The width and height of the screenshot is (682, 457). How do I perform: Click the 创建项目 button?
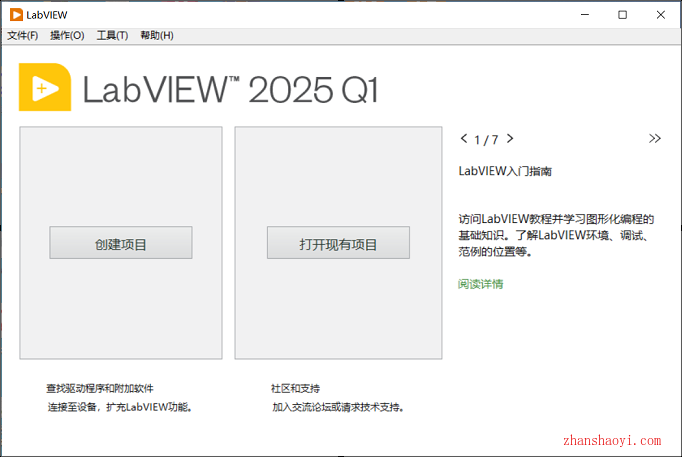point(121,243)
